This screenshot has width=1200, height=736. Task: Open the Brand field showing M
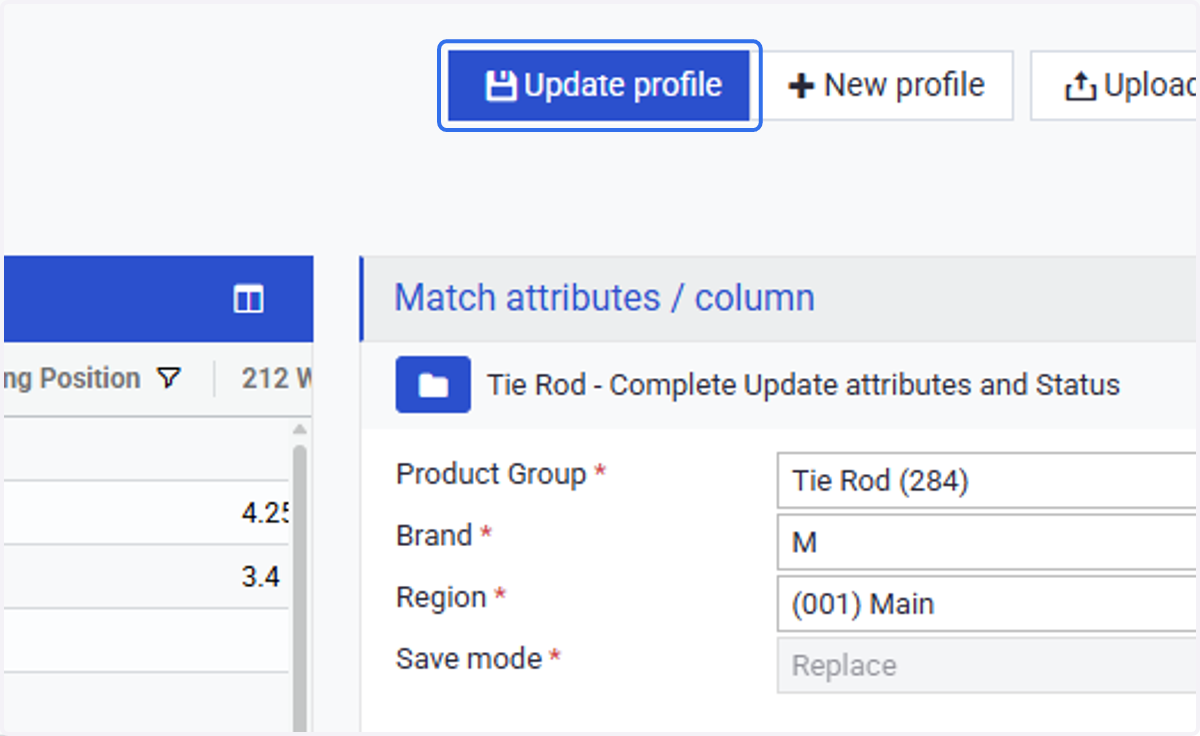(988, 543)
